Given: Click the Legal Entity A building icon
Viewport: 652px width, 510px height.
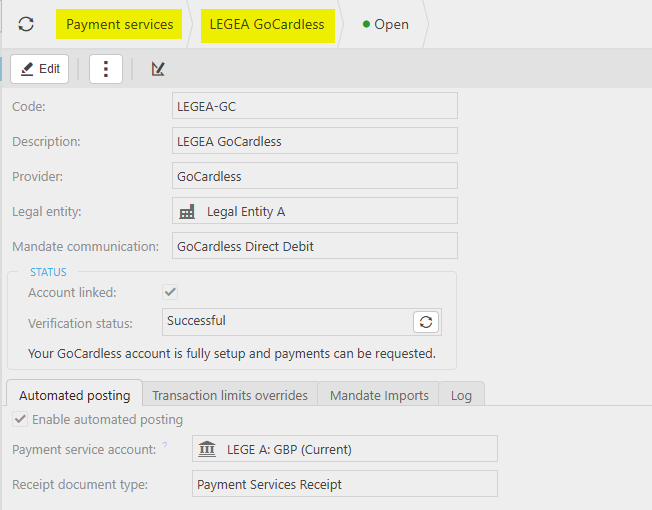Looking at the screenshot, I should [x=187, y=212].
